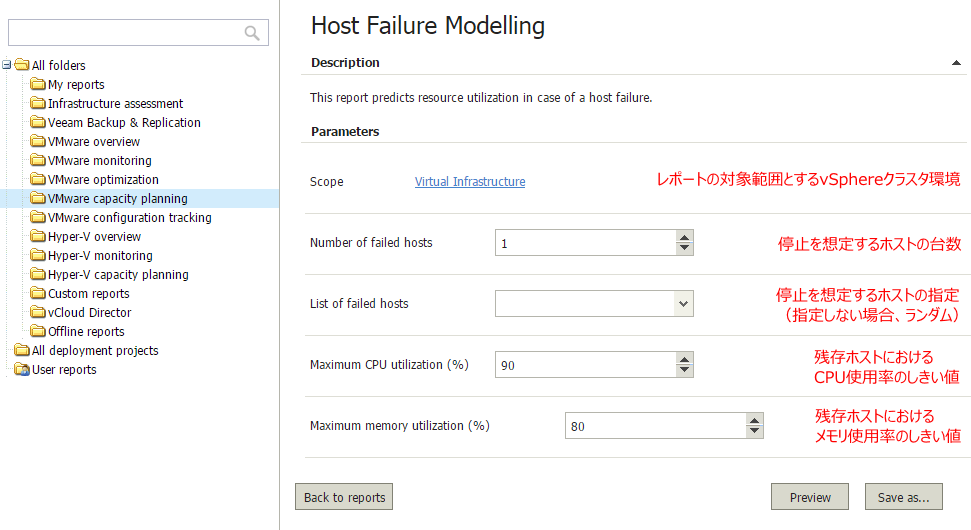Click the vCloud Director folder icon

(38, 312)
